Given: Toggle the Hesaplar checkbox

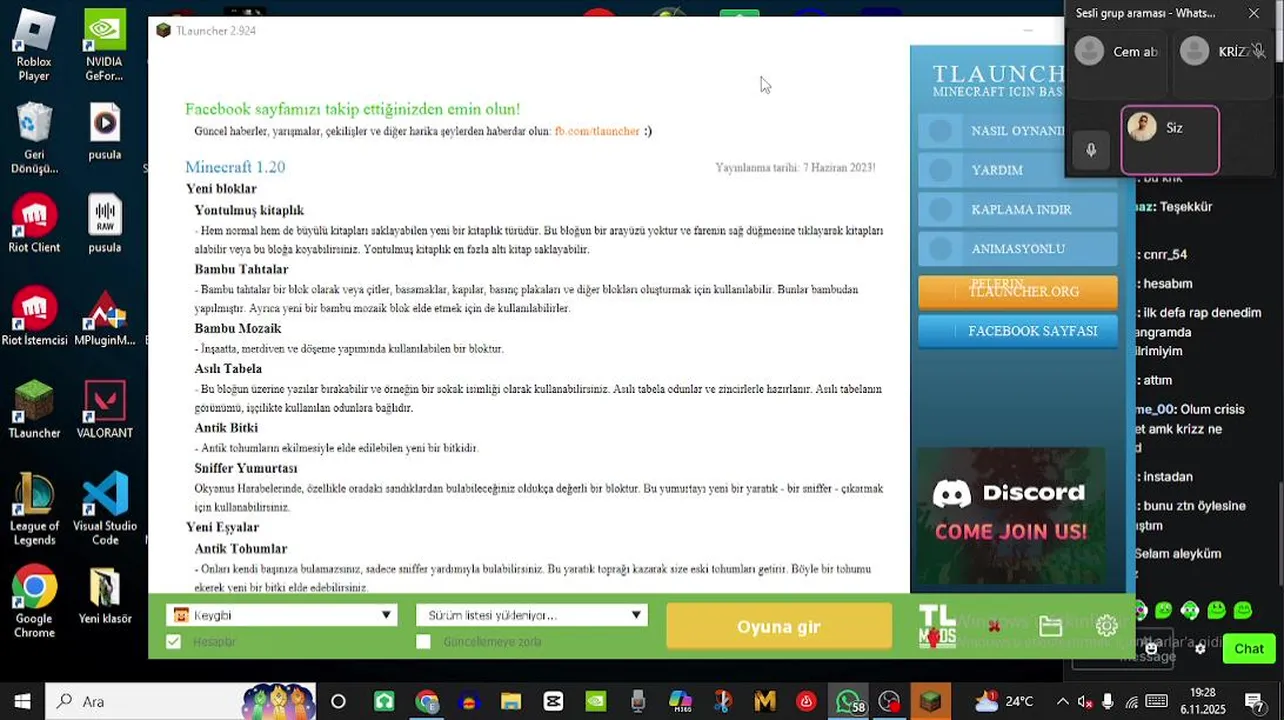Looking at the screenshot, I should (x=174, y=641).
